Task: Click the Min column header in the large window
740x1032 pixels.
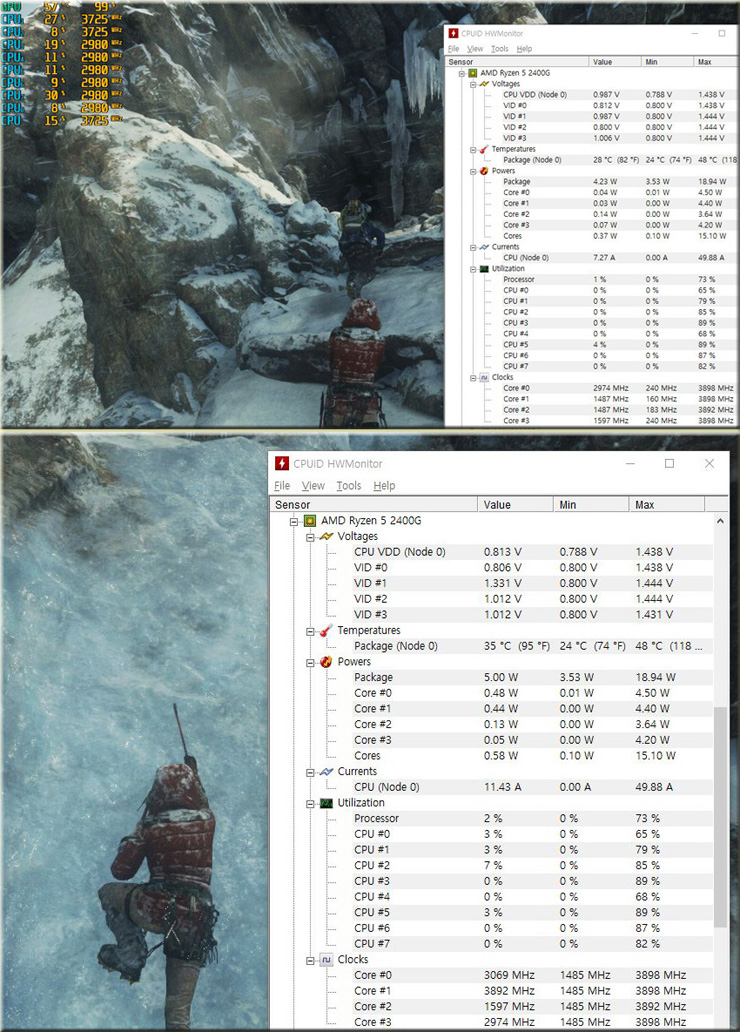Action: pyautogui.click(x=591, y=505)
